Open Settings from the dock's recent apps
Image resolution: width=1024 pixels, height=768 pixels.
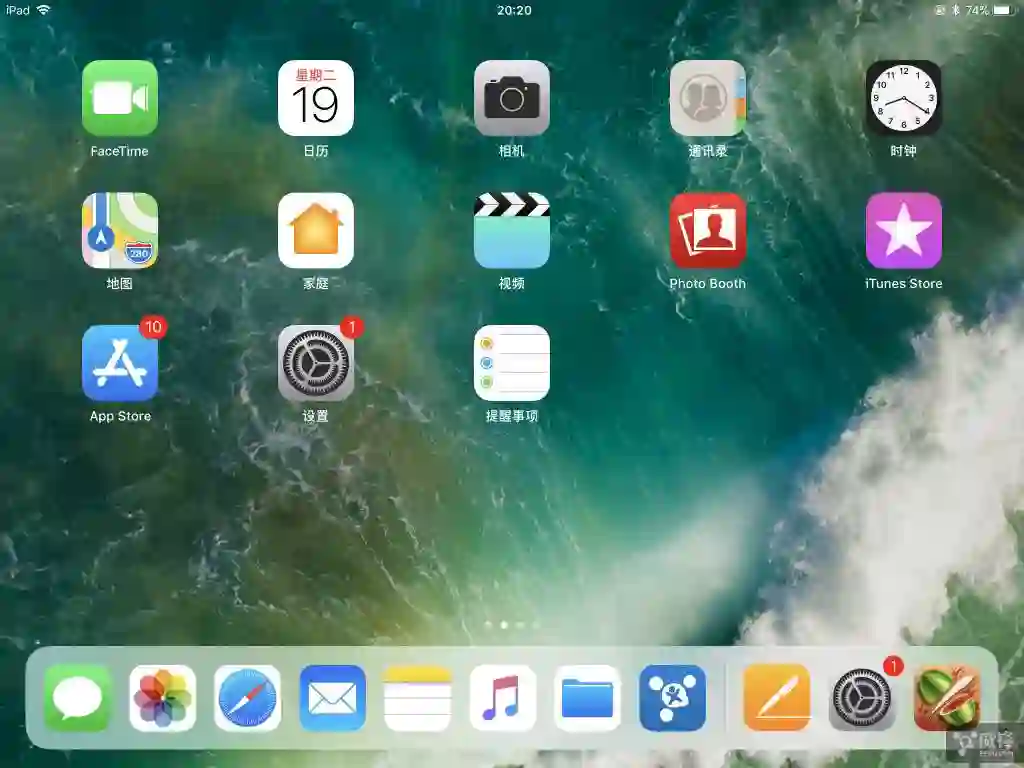(861, 698)
